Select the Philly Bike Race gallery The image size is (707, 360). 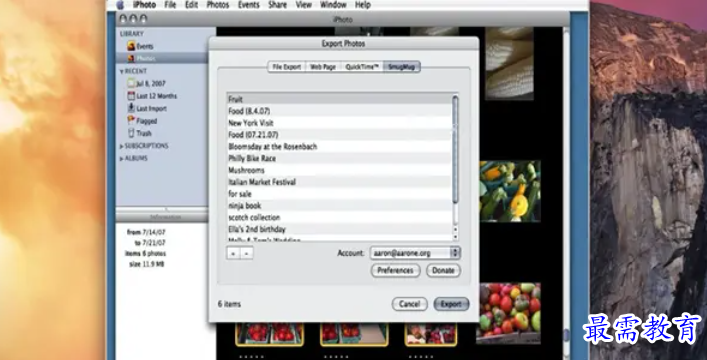pyautogui.click(x=339, y=158)
